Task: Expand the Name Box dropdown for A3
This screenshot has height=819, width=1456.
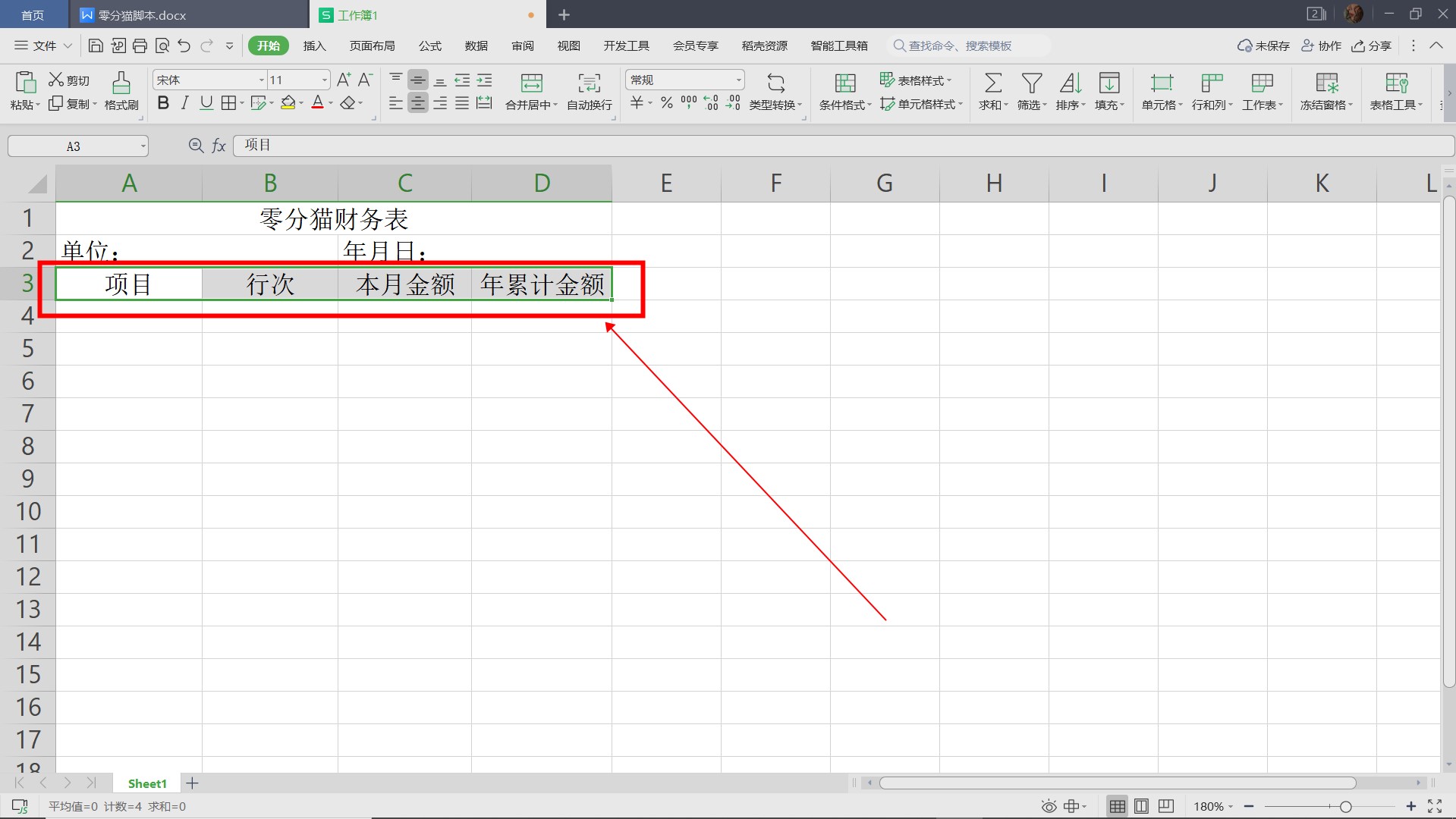Action: point(143,146)
